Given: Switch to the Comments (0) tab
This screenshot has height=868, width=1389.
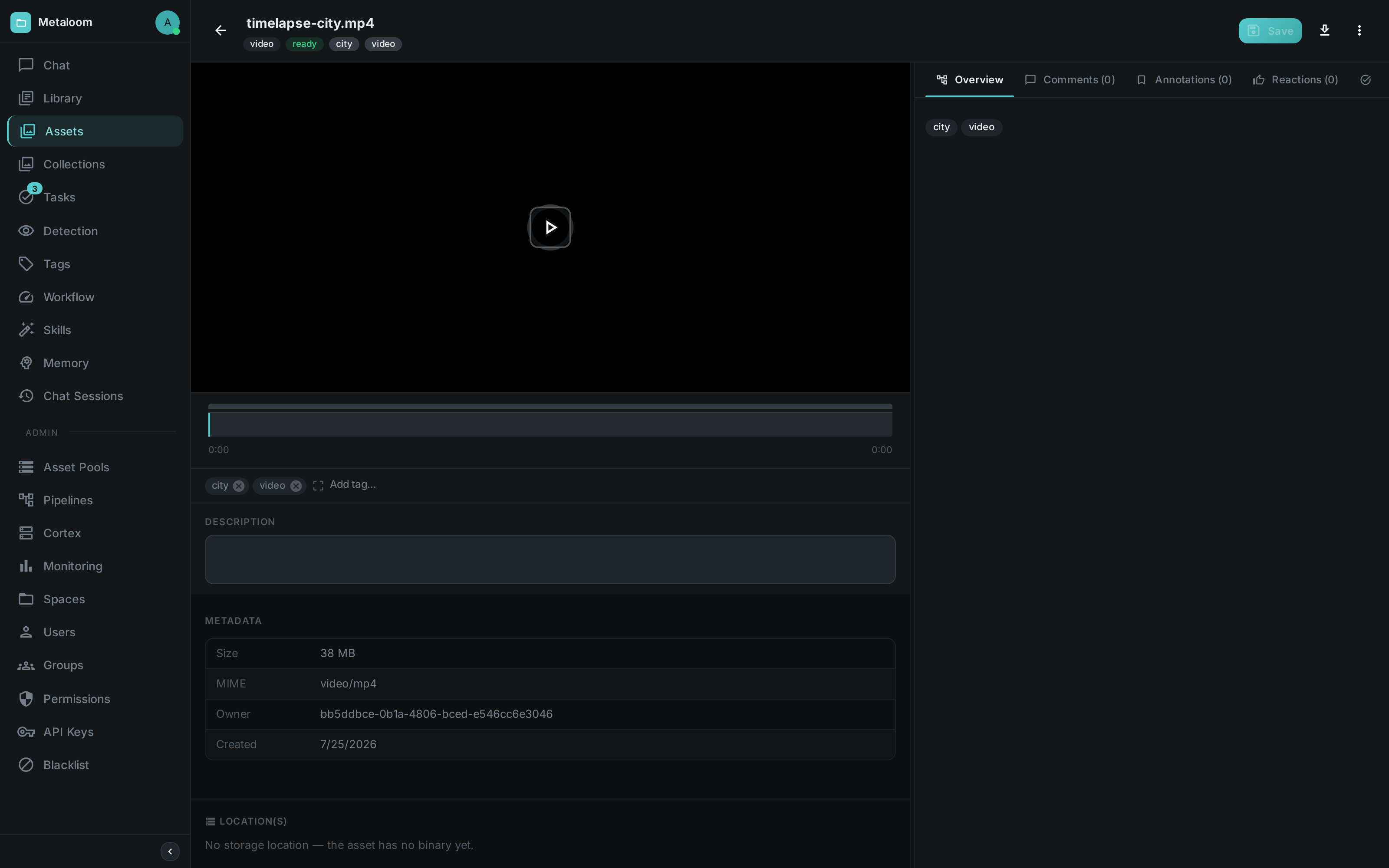Looking at the screenshot, I should (x=1070, y=80).
